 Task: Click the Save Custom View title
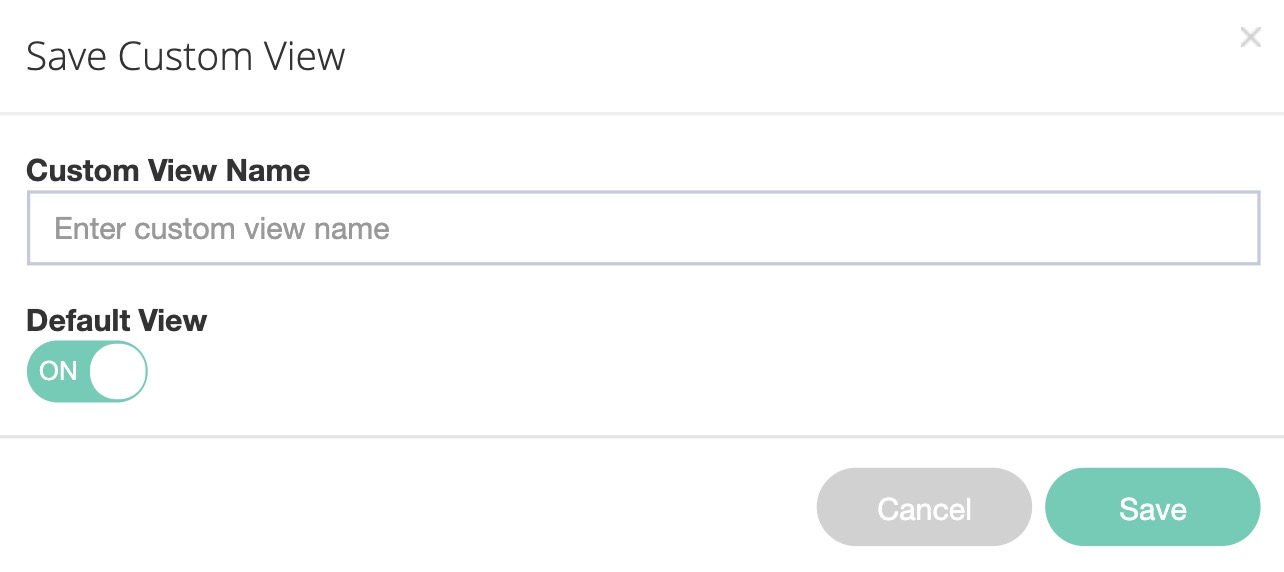(x=186, y=56)
